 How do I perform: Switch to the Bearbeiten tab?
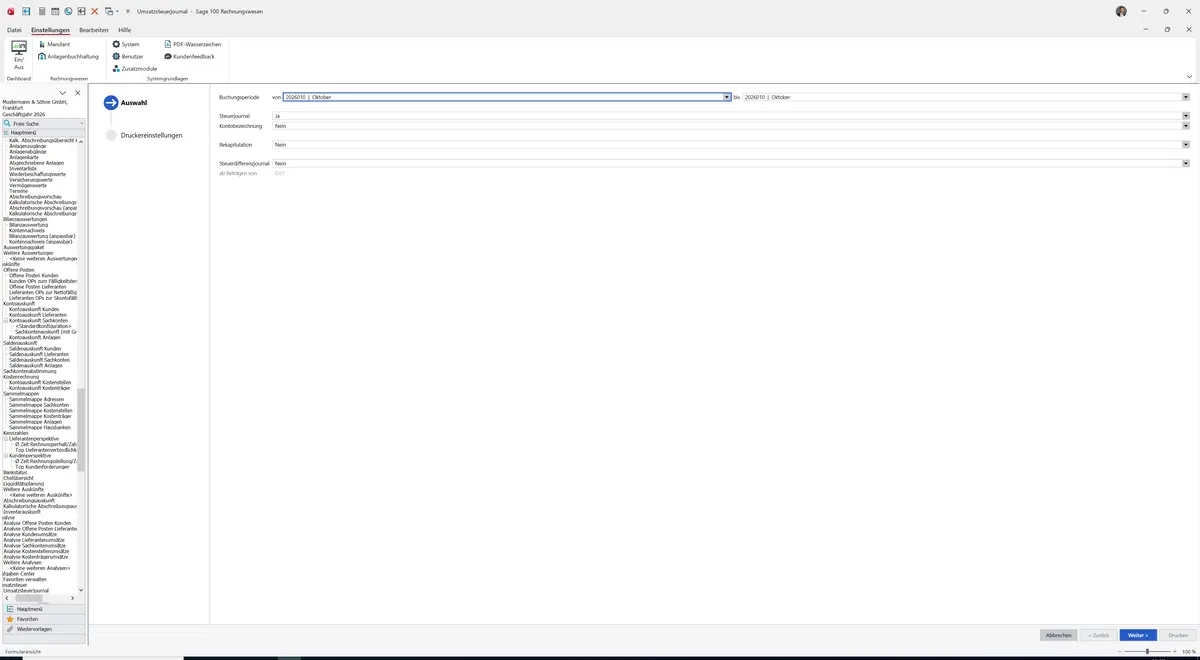point(94,30)
